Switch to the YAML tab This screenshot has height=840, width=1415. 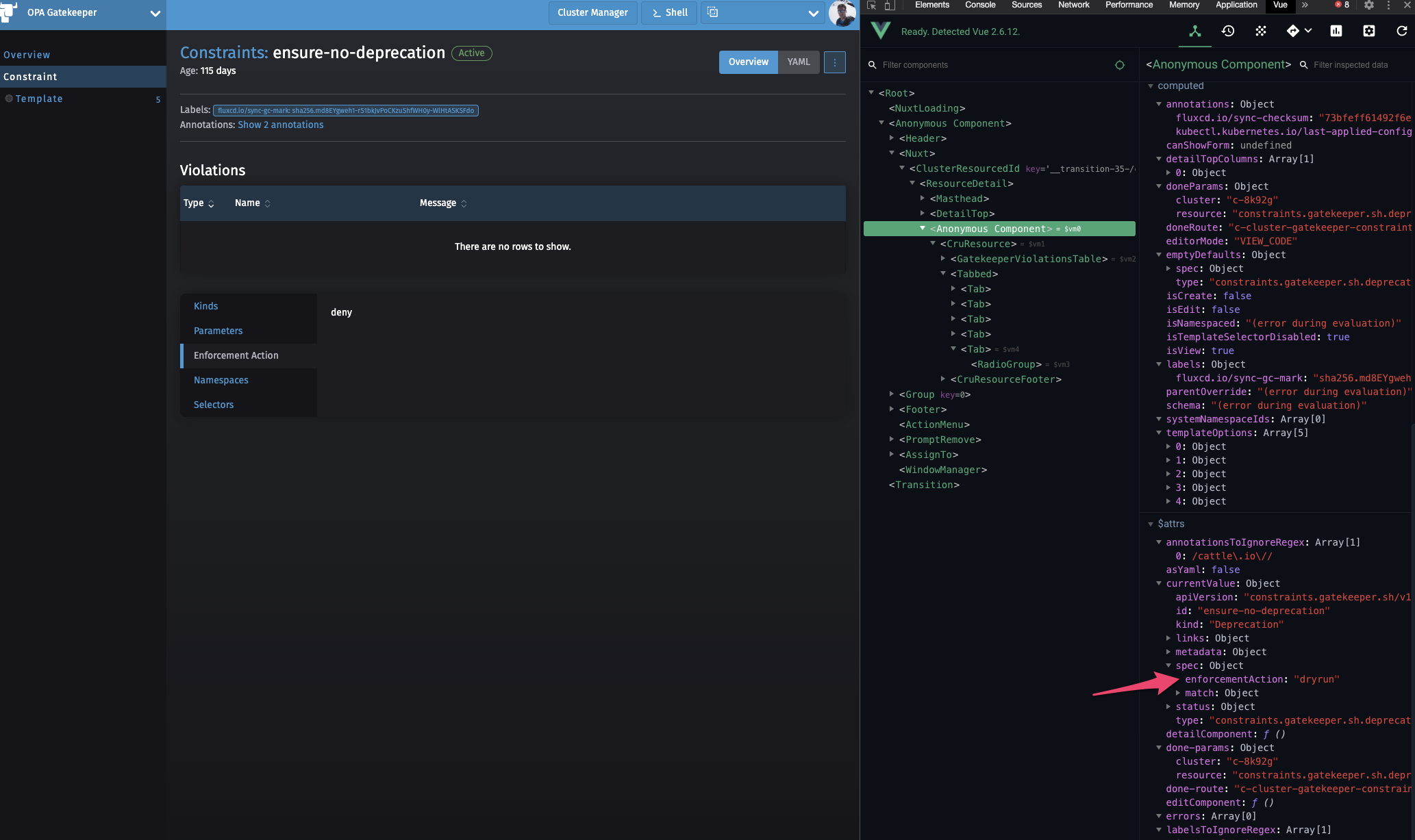799,62
